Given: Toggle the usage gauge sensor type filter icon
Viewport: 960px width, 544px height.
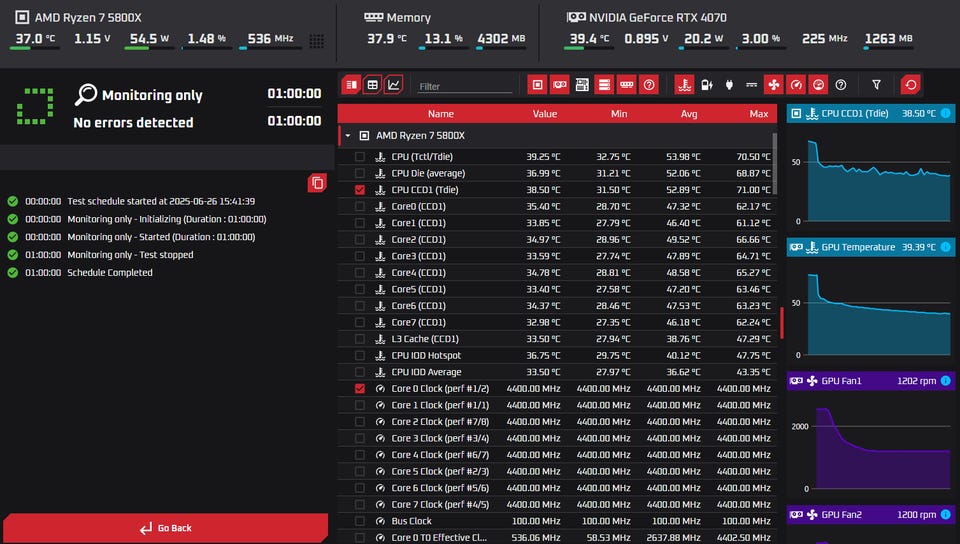Looking at the screenshot, I should [x=819, y=85].
